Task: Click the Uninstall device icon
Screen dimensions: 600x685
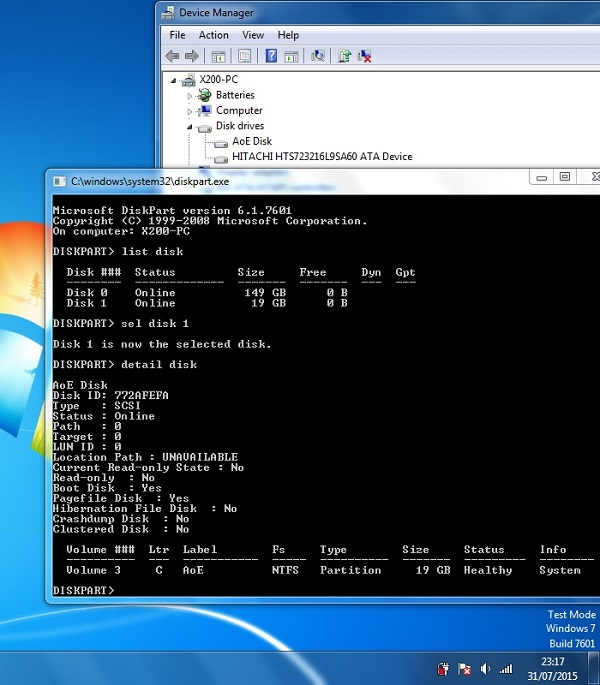Action: click(x=364, y=56)
